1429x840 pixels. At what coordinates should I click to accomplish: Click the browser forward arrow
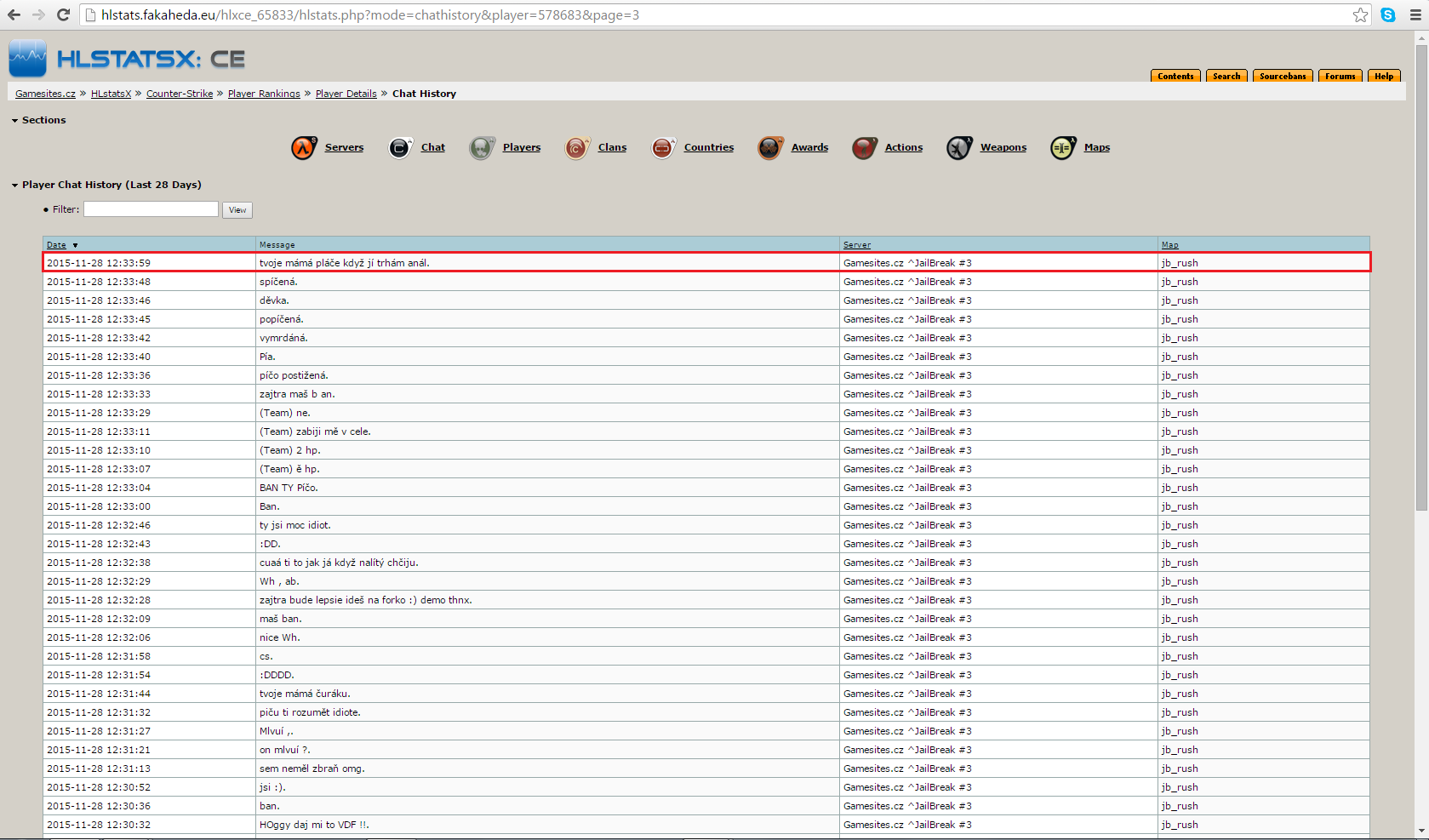click(38, 14)
